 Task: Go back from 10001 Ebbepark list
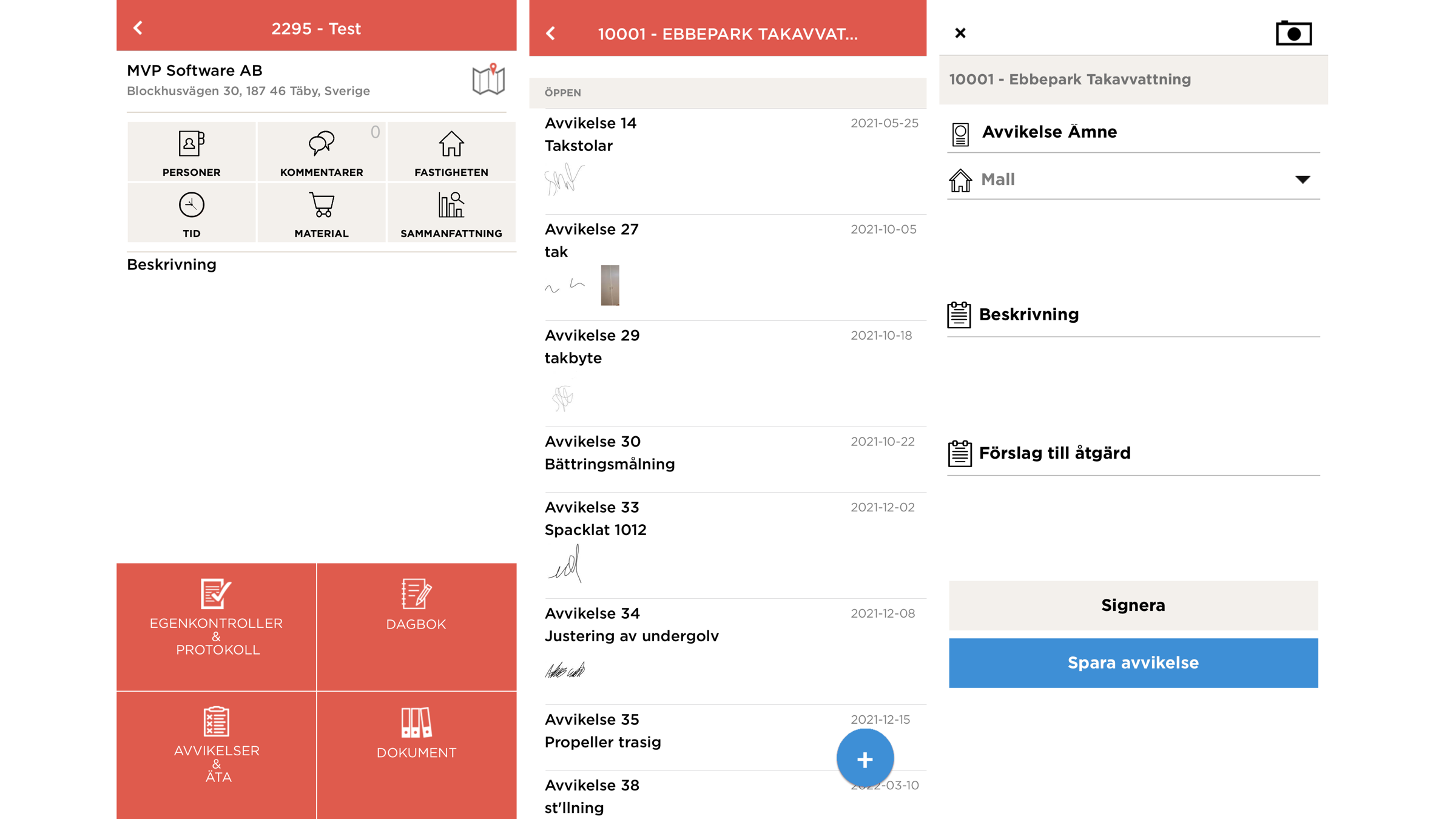551,33
